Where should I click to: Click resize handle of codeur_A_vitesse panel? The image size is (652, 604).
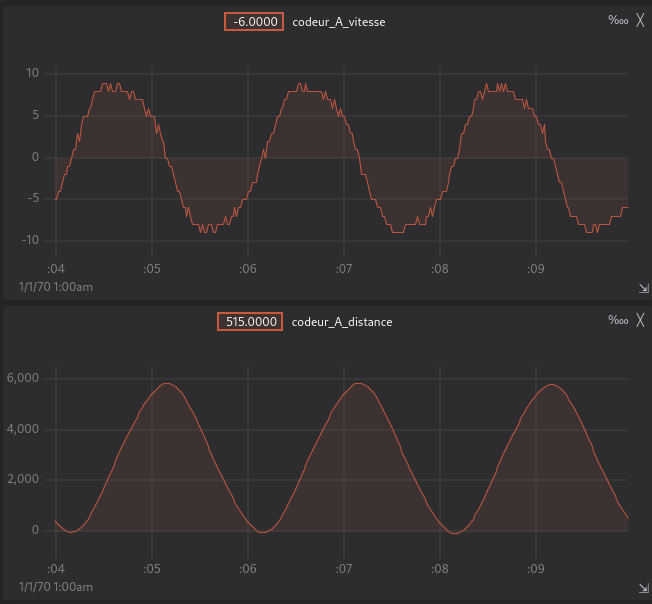click(x=642, y=289)
